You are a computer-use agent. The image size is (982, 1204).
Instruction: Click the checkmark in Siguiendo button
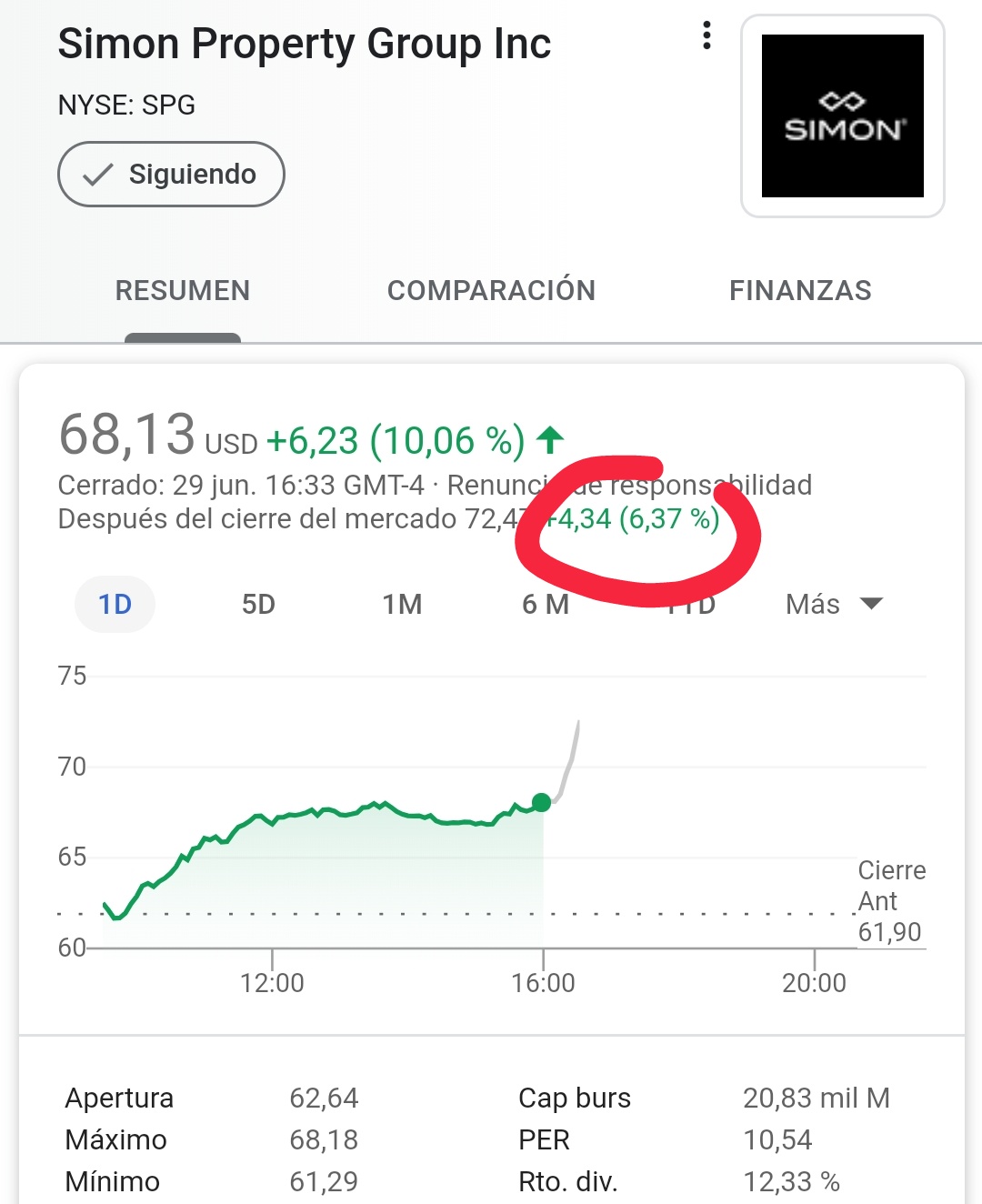[97, 175]
